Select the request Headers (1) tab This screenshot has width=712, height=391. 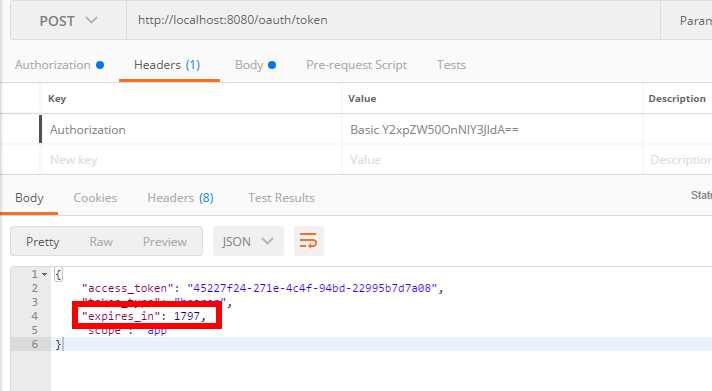pos(167,65)
